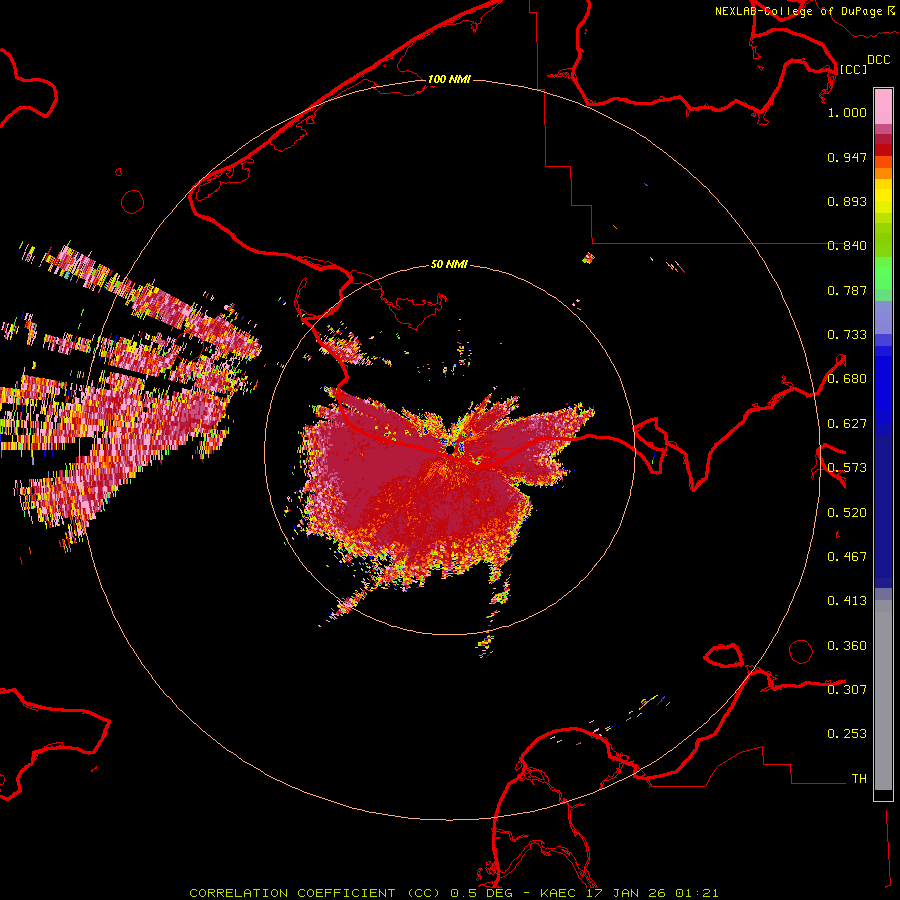Click the "0.307" color scale value
900x900 pixels.
pyautogui.click(x=847, y=690)
